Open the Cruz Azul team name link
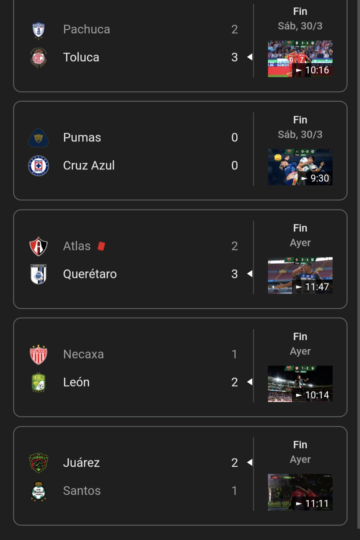Screen dimensions: 360x540 point(89,166)
